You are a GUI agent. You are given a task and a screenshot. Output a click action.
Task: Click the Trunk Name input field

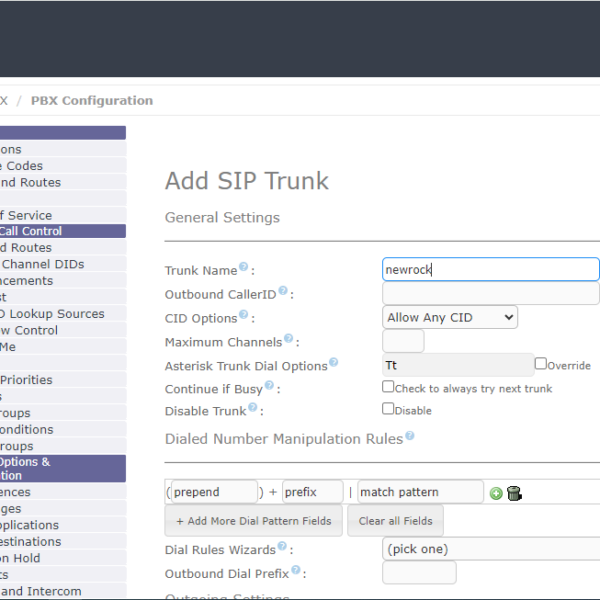click(490, 269)
